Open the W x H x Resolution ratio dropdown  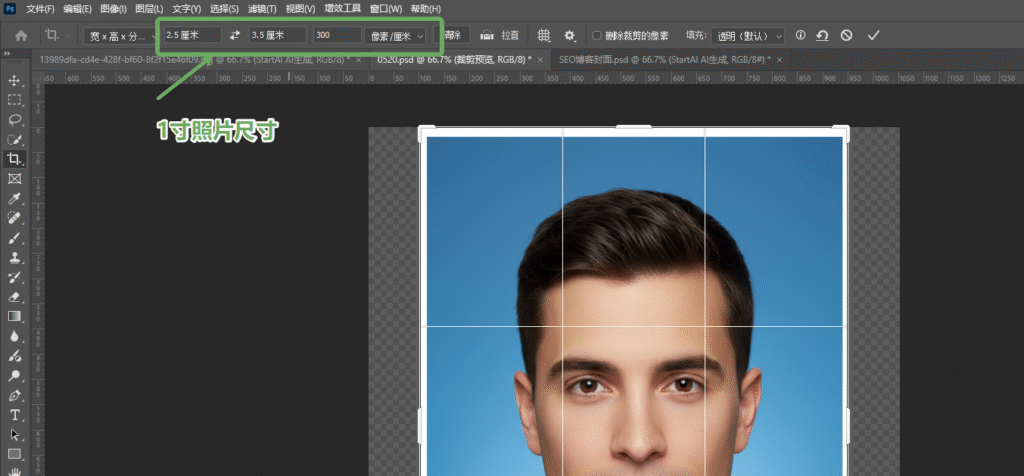point(120,36)
